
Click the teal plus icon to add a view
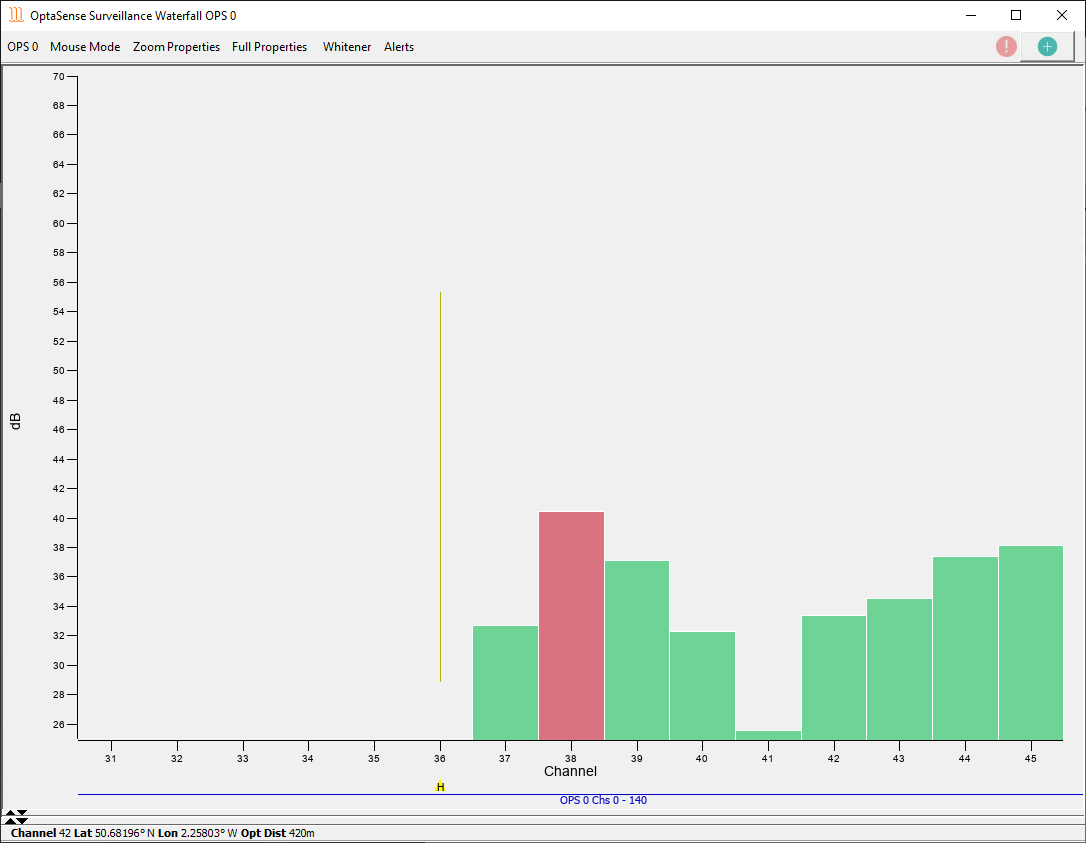1046,46
